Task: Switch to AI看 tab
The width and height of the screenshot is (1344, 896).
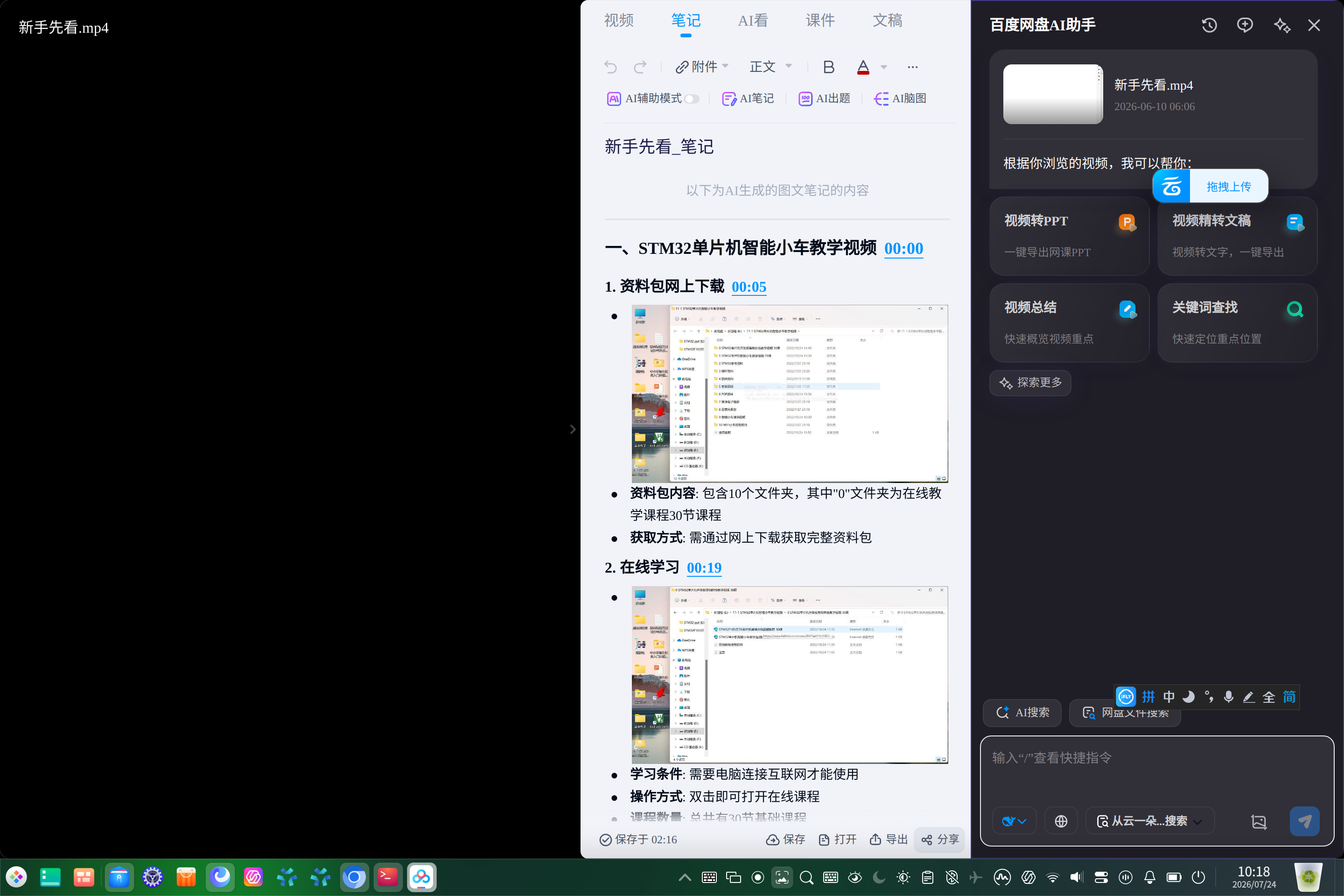Action: point(753,21)
